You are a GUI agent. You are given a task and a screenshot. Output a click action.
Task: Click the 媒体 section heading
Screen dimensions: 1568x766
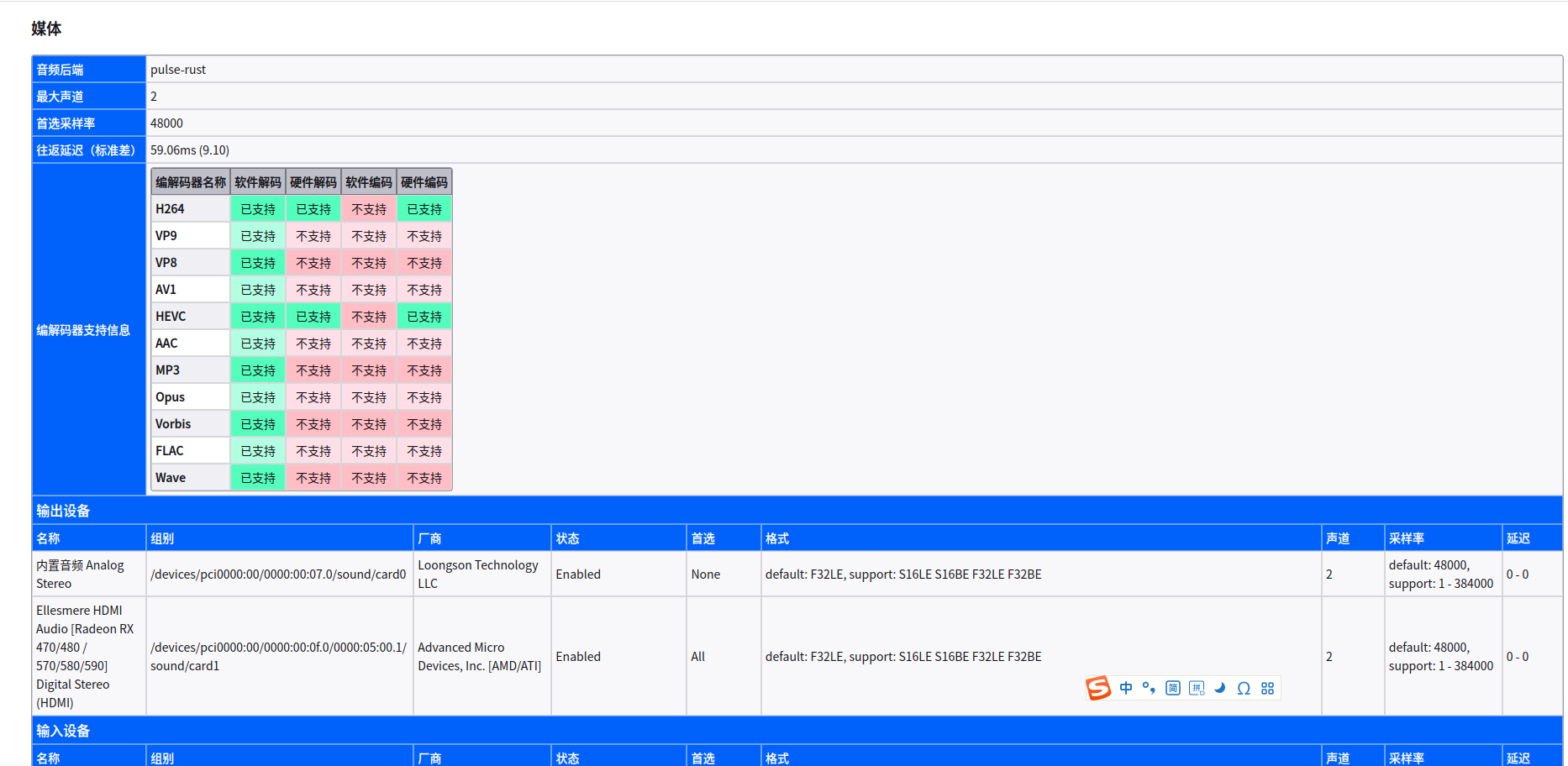point(46,29)
